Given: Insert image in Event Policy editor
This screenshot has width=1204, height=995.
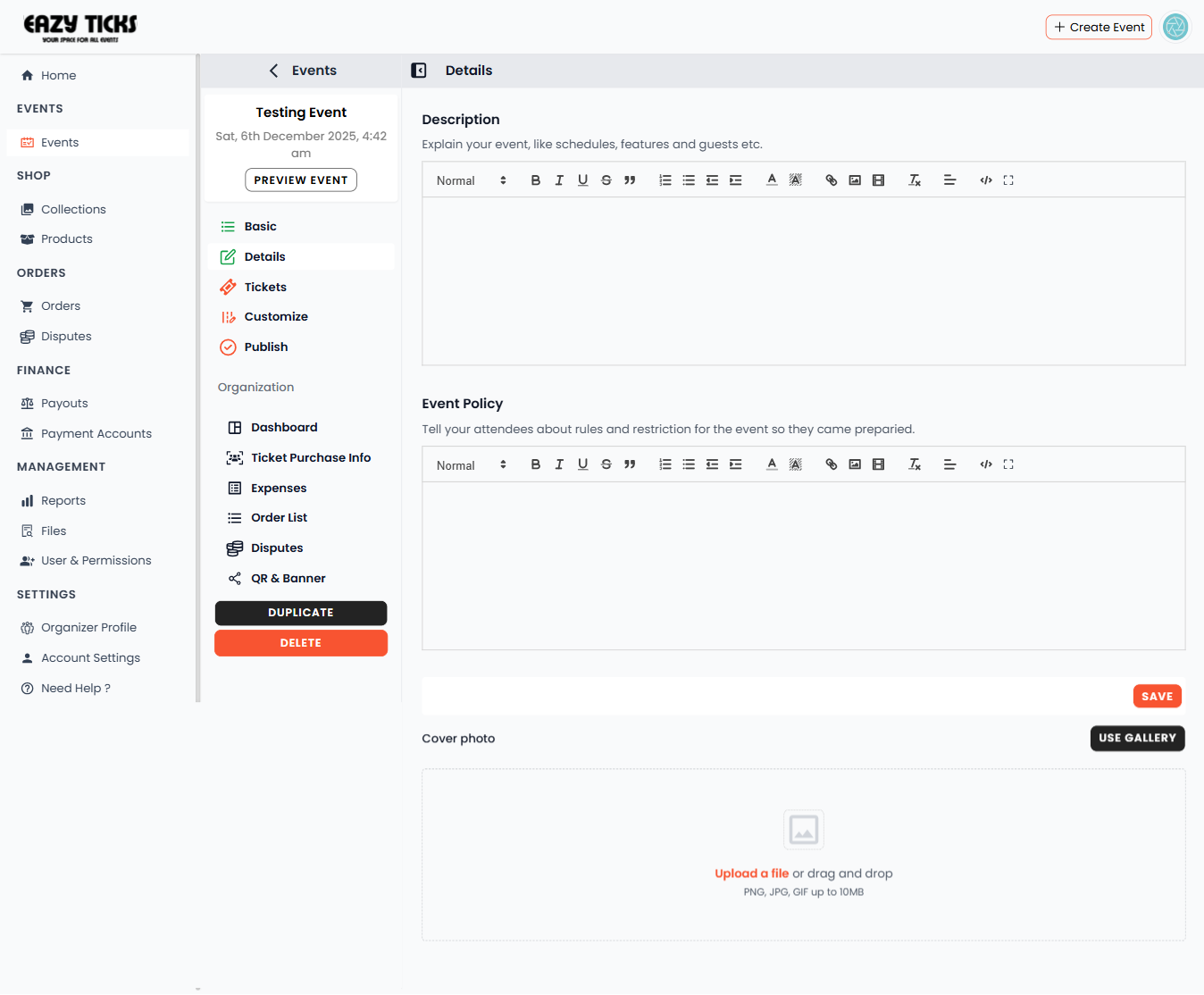Looking at the screenshot, I should [855, 464].
